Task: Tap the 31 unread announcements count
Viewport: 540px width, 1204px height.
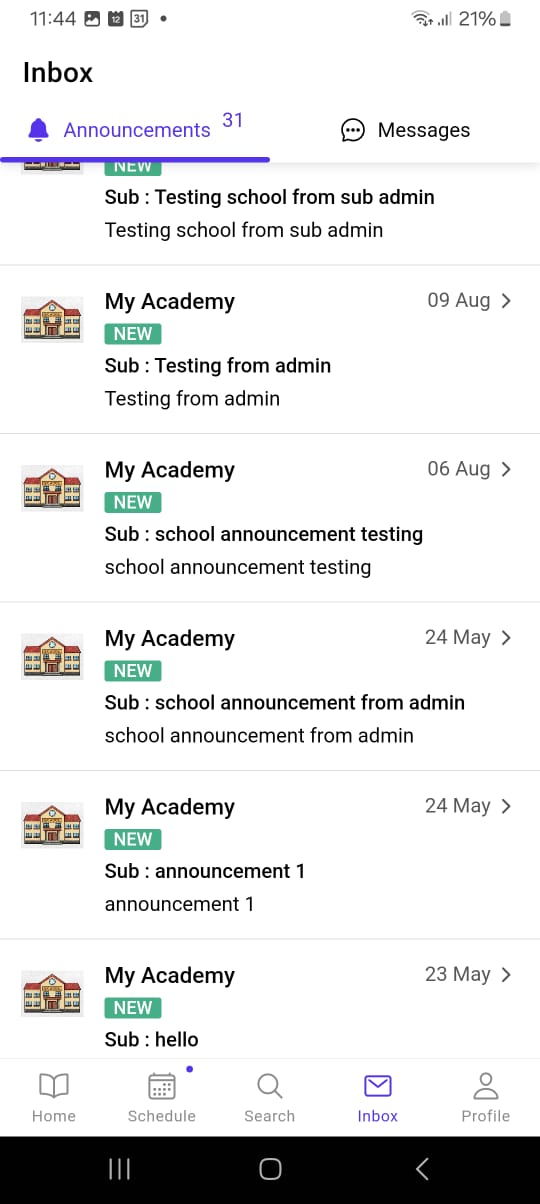Action: (x=233, y=120)
